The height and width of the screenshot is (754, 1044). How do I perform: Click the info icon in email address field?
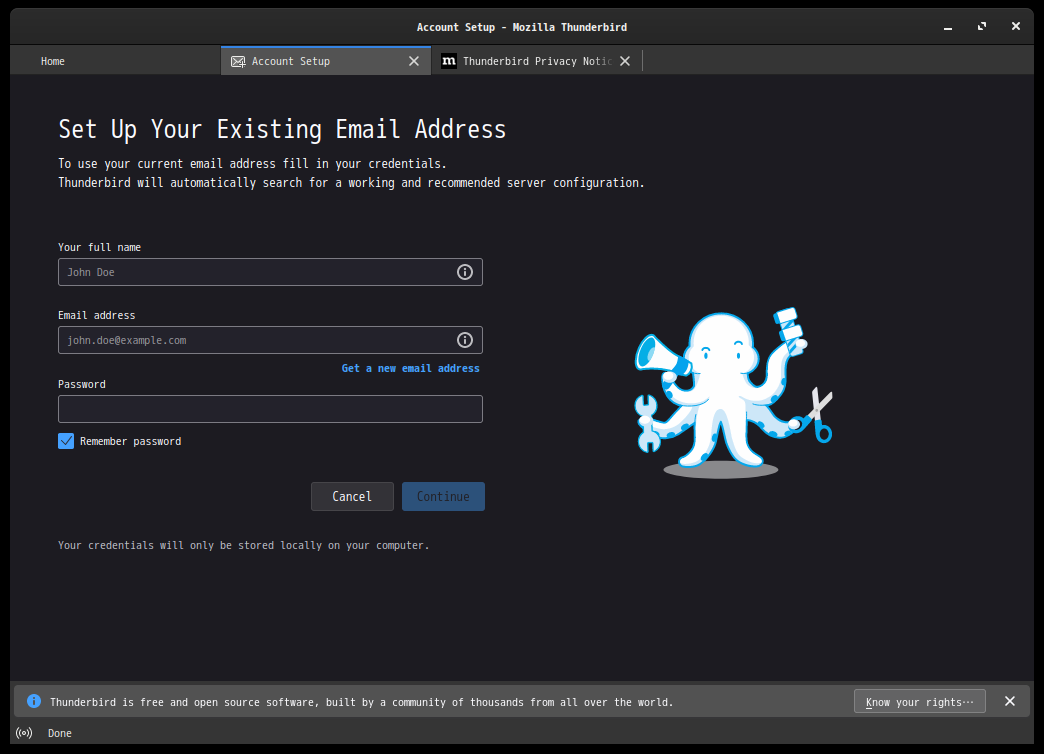click(465, 340)
